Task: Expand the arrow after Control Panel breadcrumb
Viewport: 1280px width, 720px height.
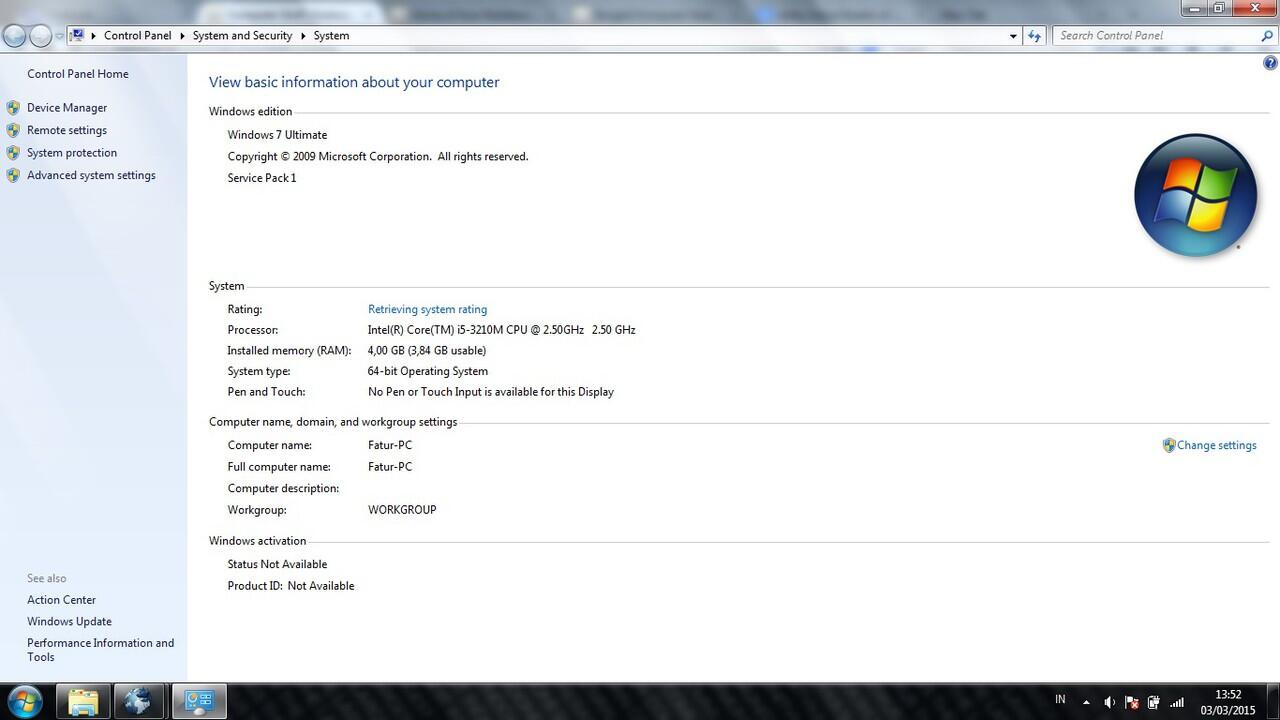Action: click(182, 36)
